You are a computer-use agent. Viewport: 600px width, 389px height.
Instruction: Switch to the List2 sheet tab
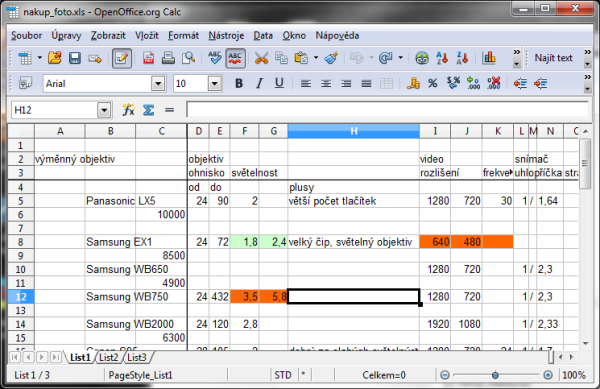tap(108, 357)
